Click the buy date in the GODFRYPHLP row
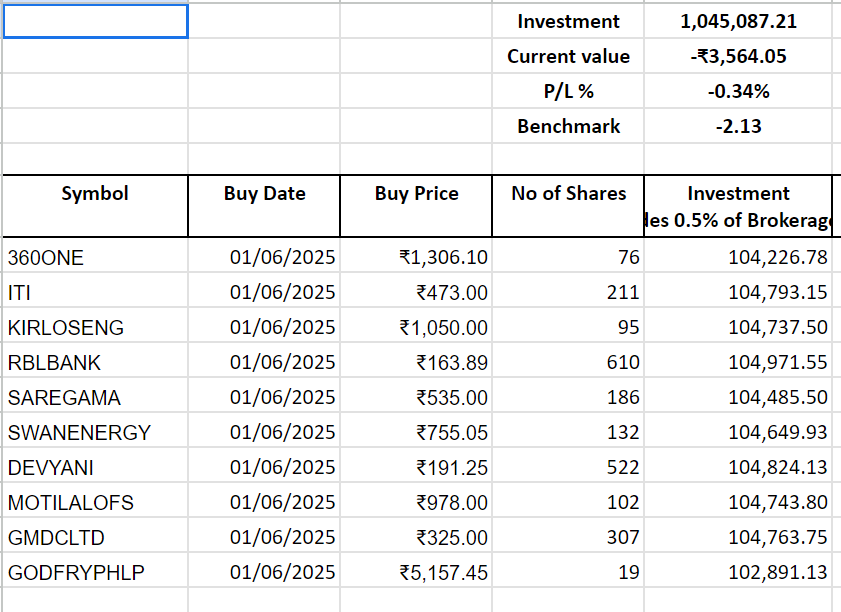 [264, 572]
